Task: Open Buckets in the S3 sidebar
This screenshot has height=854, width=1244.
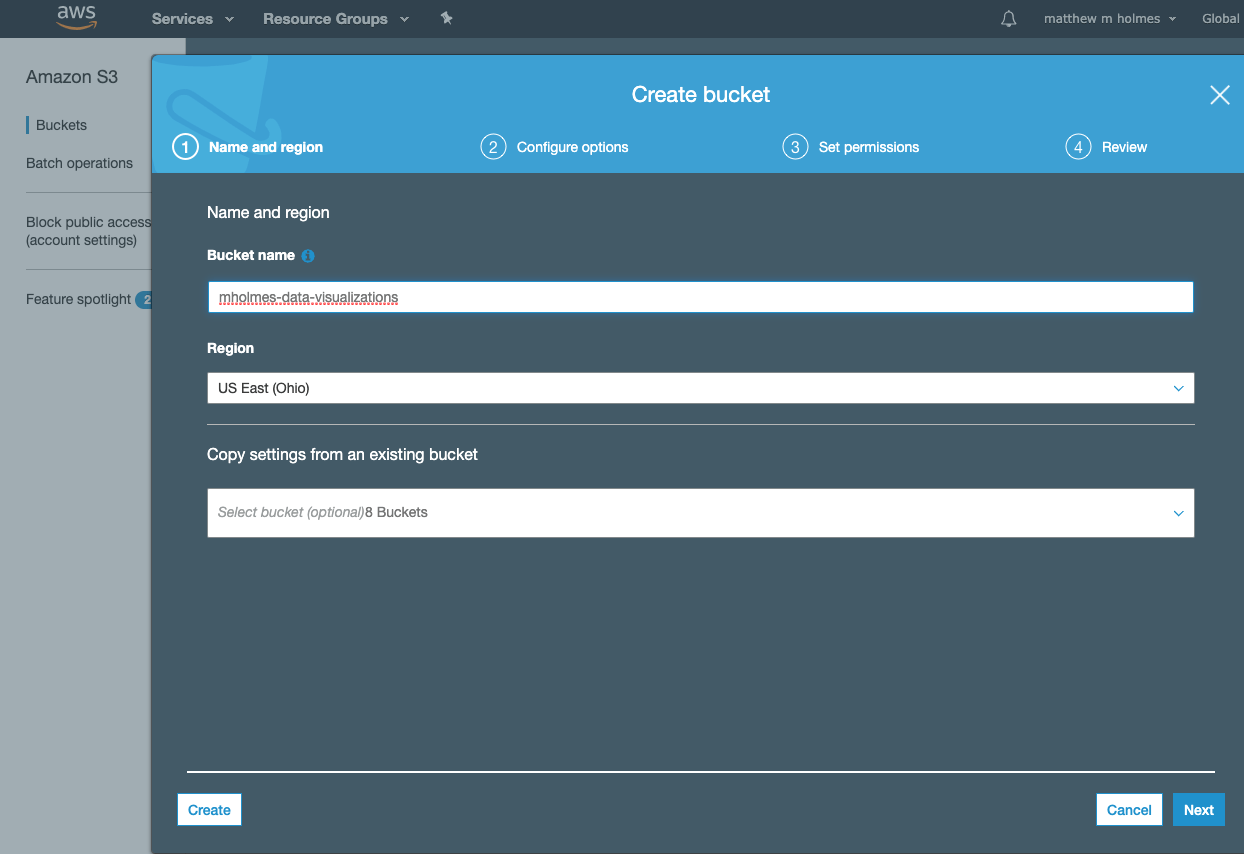Action: point(61,125)
